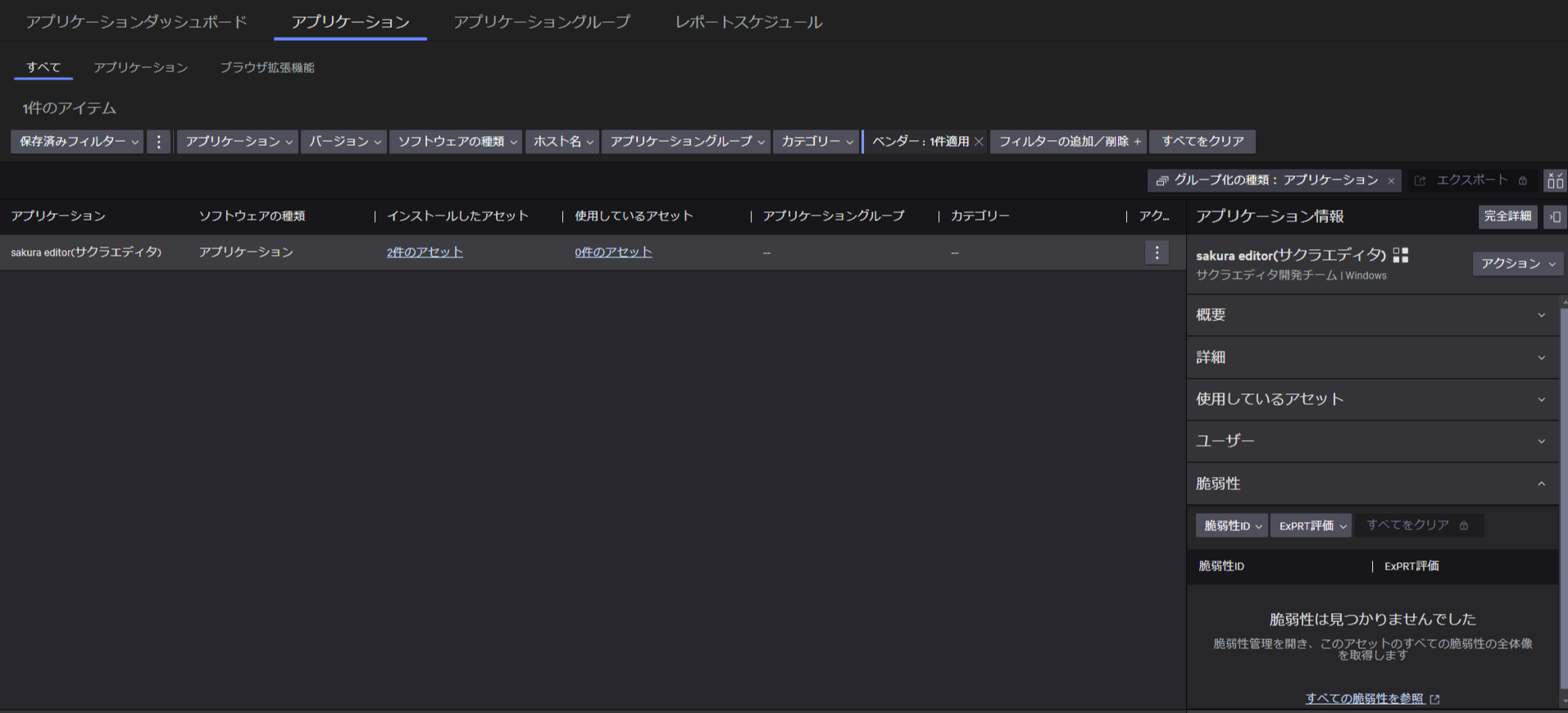Switch to アプリケーショングループ tab
1568x713 pixels.
pos(542,22)
